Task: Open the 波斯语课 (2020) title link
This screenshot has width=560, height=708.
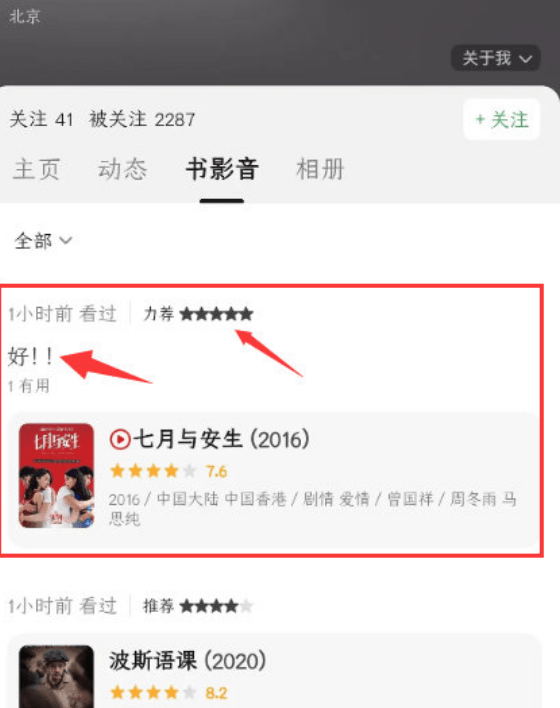Action: pyautogui.click(x=187, y=661)
